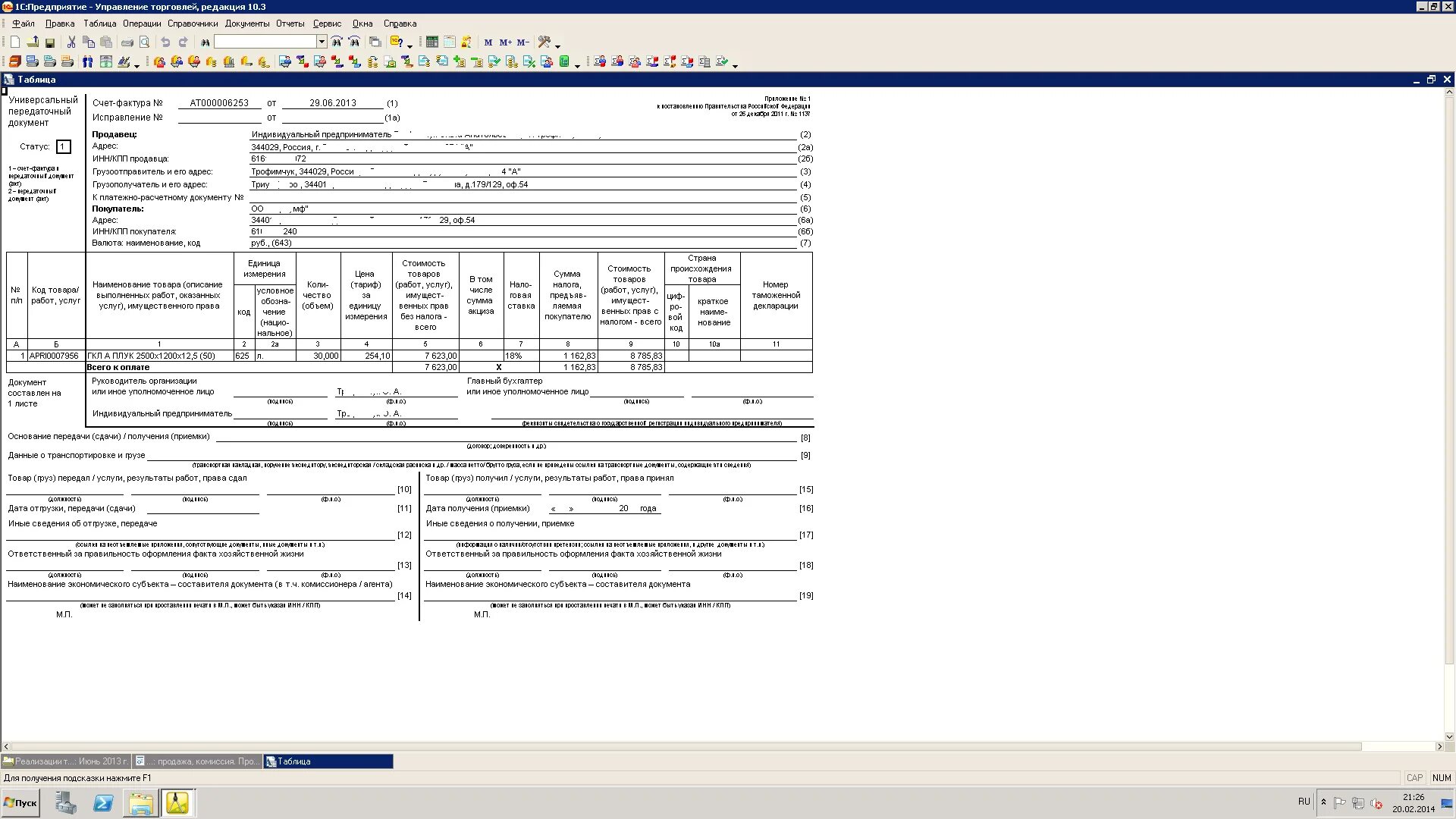The image size is (1456, 819).
Task: Open the search combo box dropdown arrow
Action: click(x=322, y=42)
